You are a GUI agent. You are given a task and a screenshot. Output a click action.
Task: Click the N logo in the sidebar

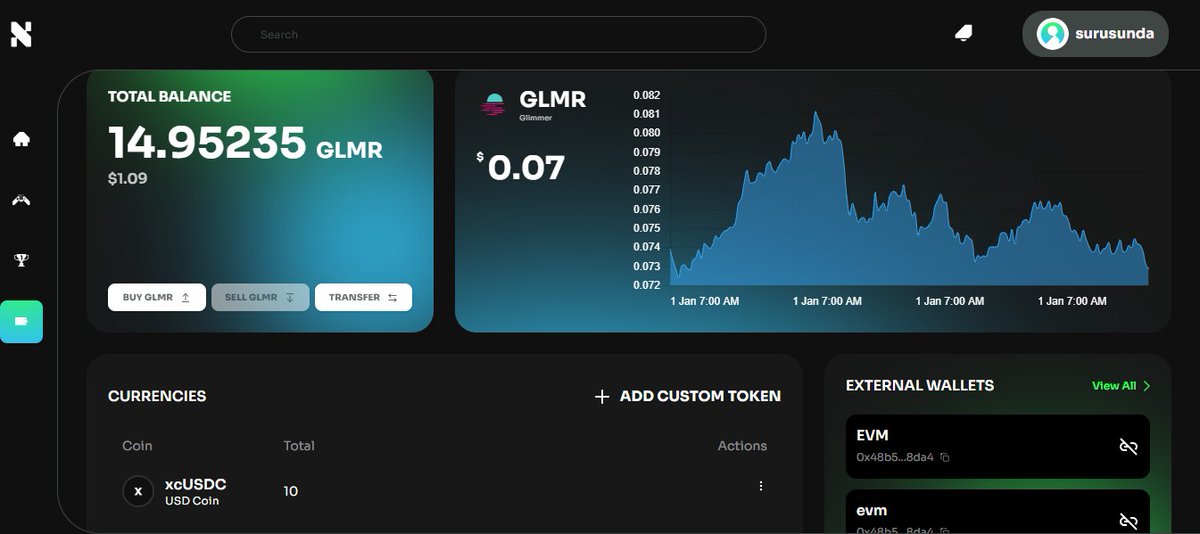coord(21,34)
